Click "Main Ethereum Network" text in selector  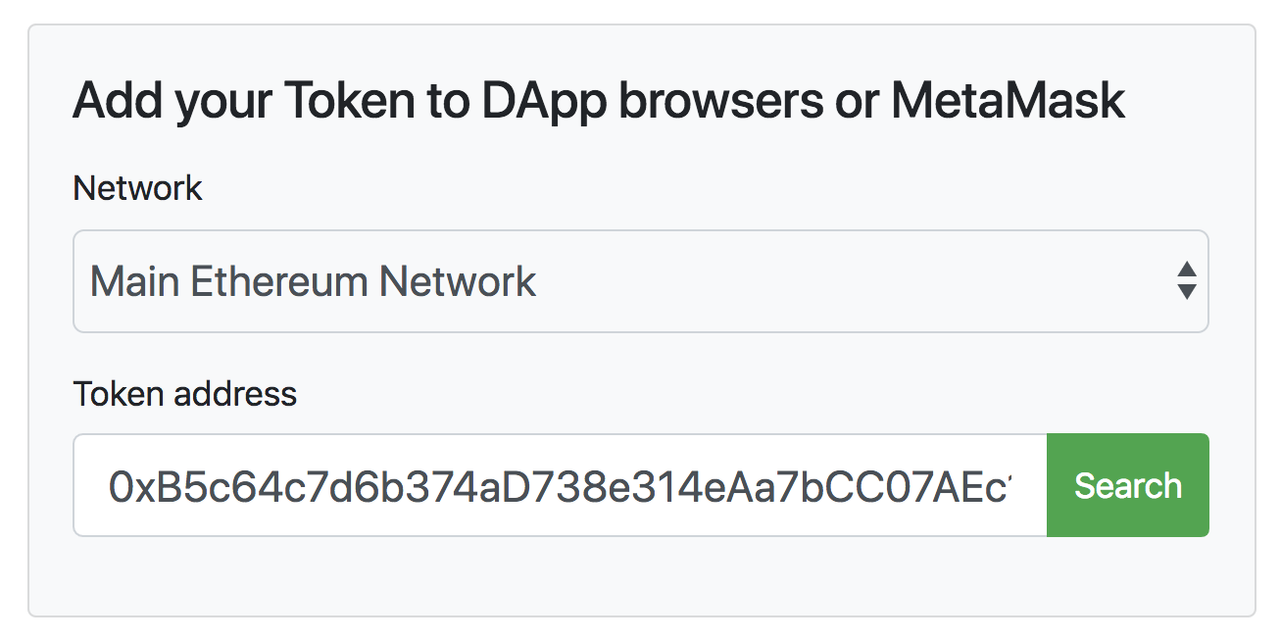[x=313, y=282]
